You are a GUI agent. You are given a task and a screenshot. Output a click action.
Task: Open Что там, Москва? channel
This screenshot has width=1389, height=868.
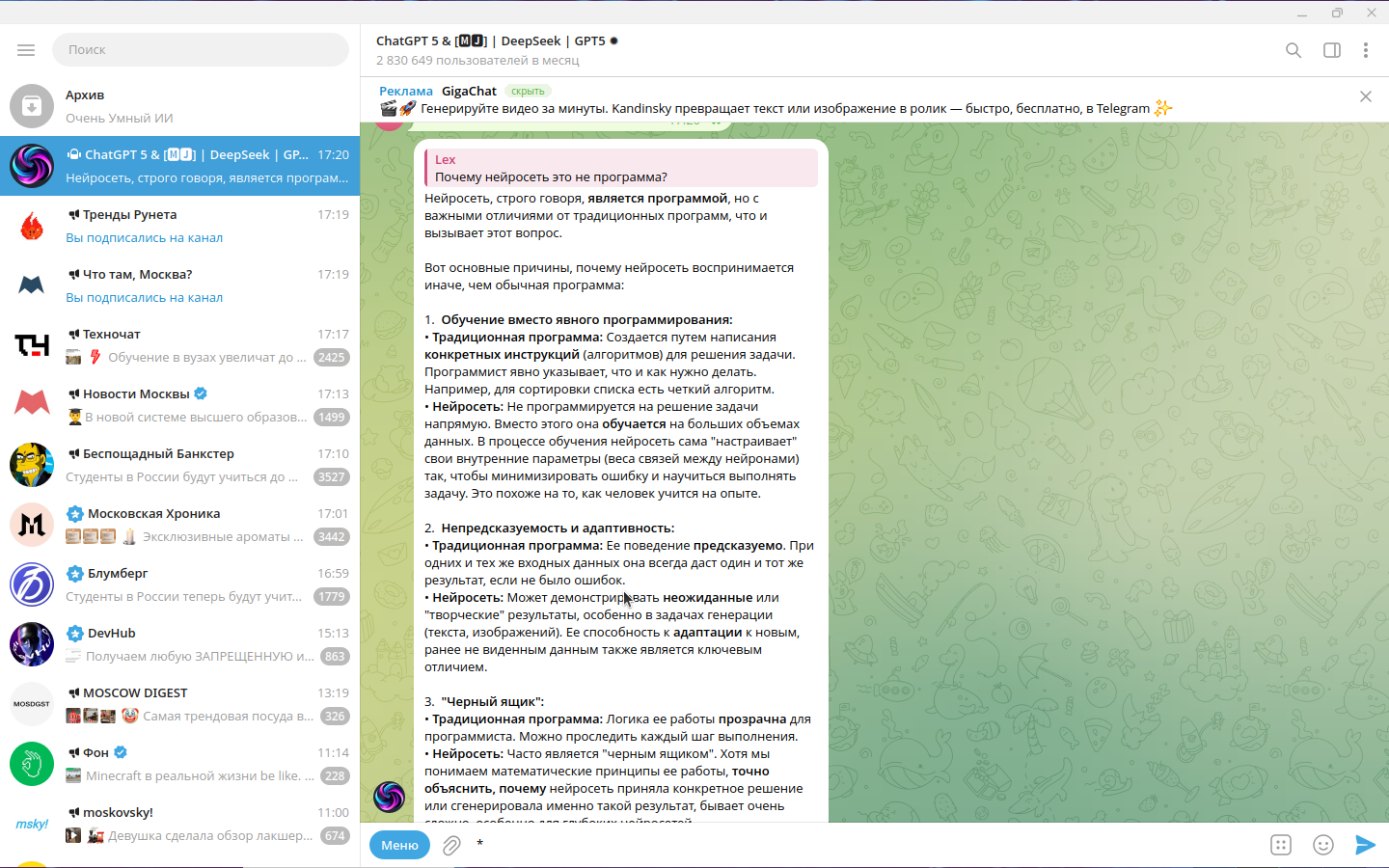179,285
